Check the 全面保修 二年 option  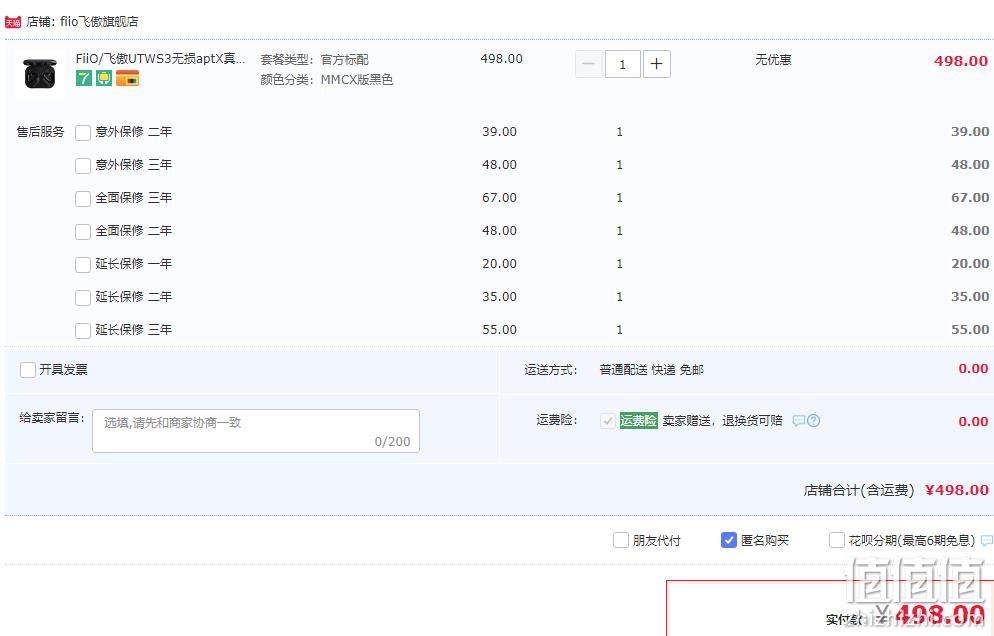pos(83,231)
